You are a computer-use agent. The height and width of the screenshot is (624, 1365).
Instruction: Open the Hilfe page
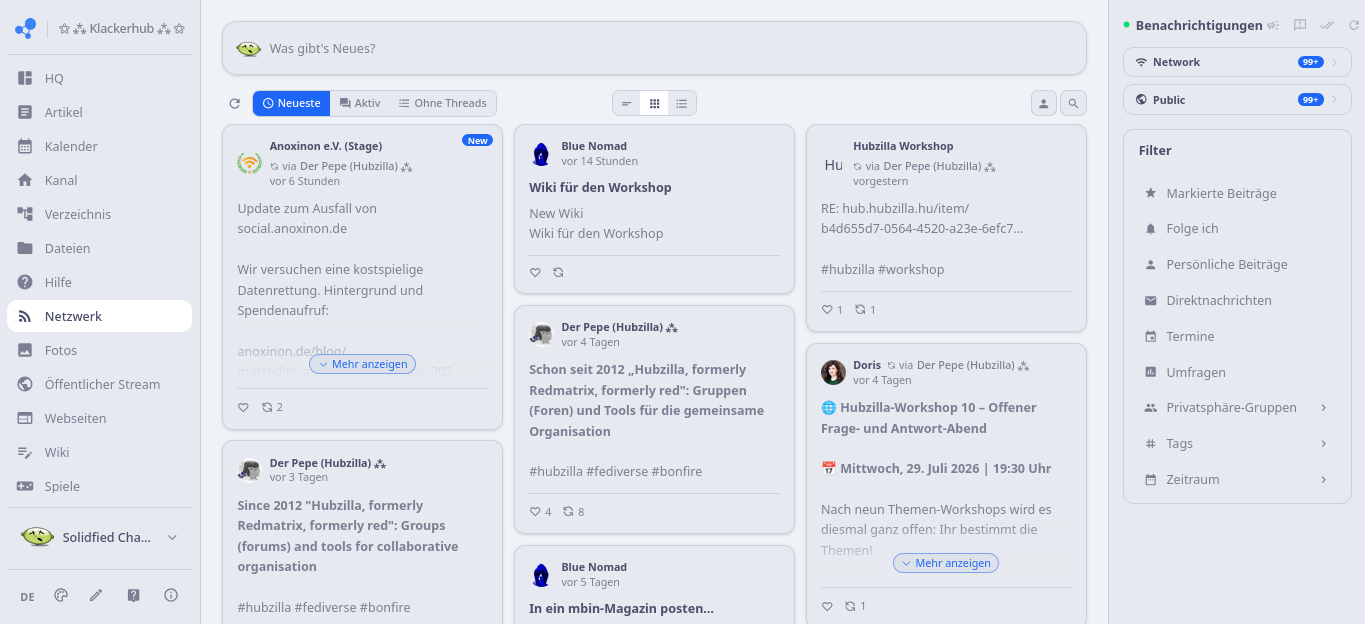tap(99, 282)
